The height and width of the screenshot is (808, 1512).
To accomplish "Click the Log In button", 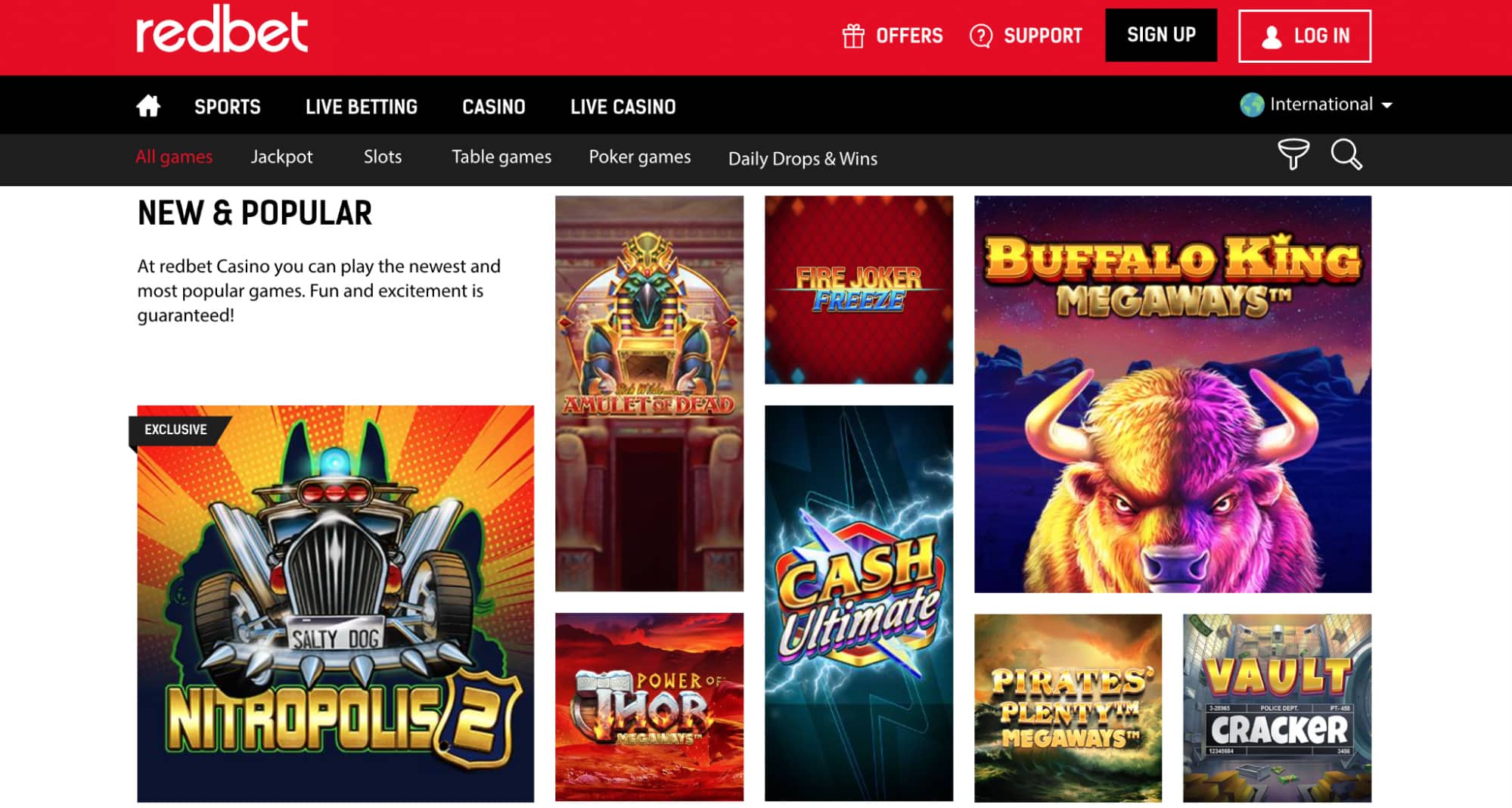I will click(x=1304, y=35).
